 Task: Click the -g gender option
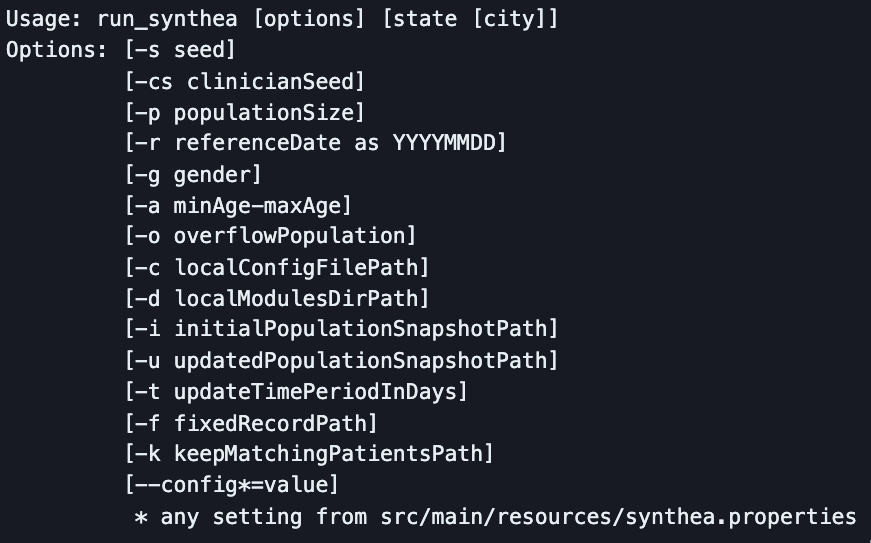coord(193,175)
